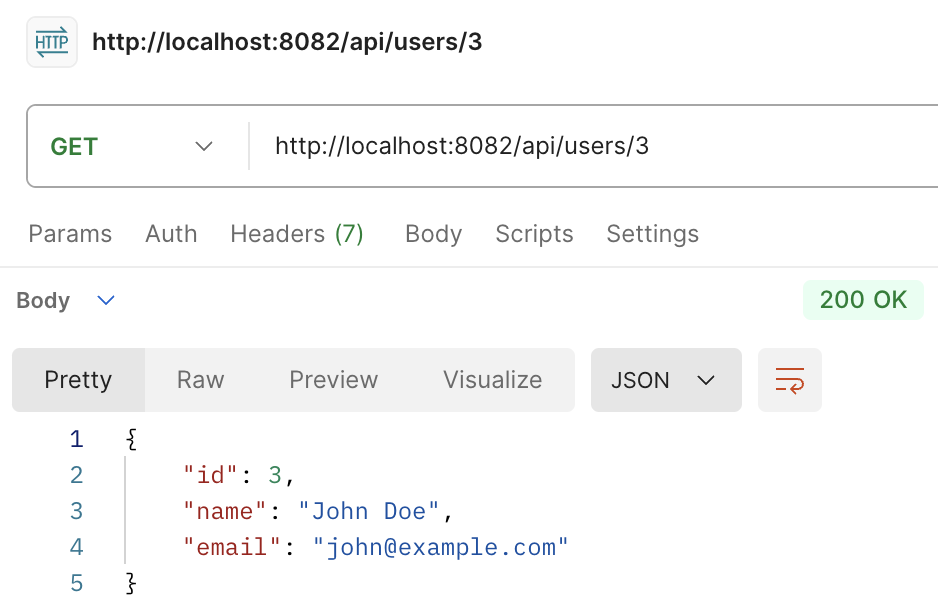The image size is (938, 614).
Task: Select the Headers (7) tab
Action: click(297, 233)
